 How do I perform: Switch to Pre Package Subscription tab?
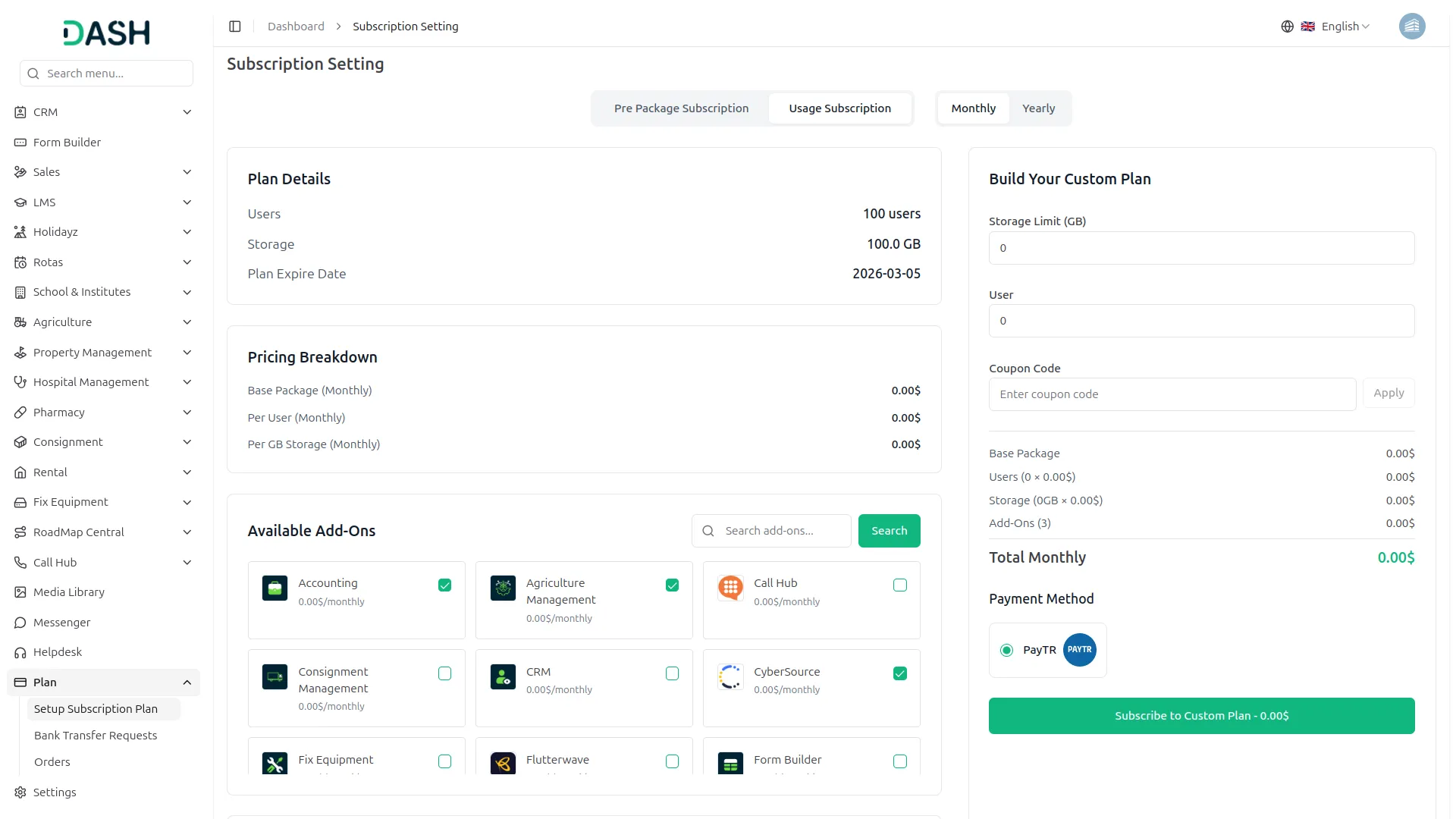[681, 108]
